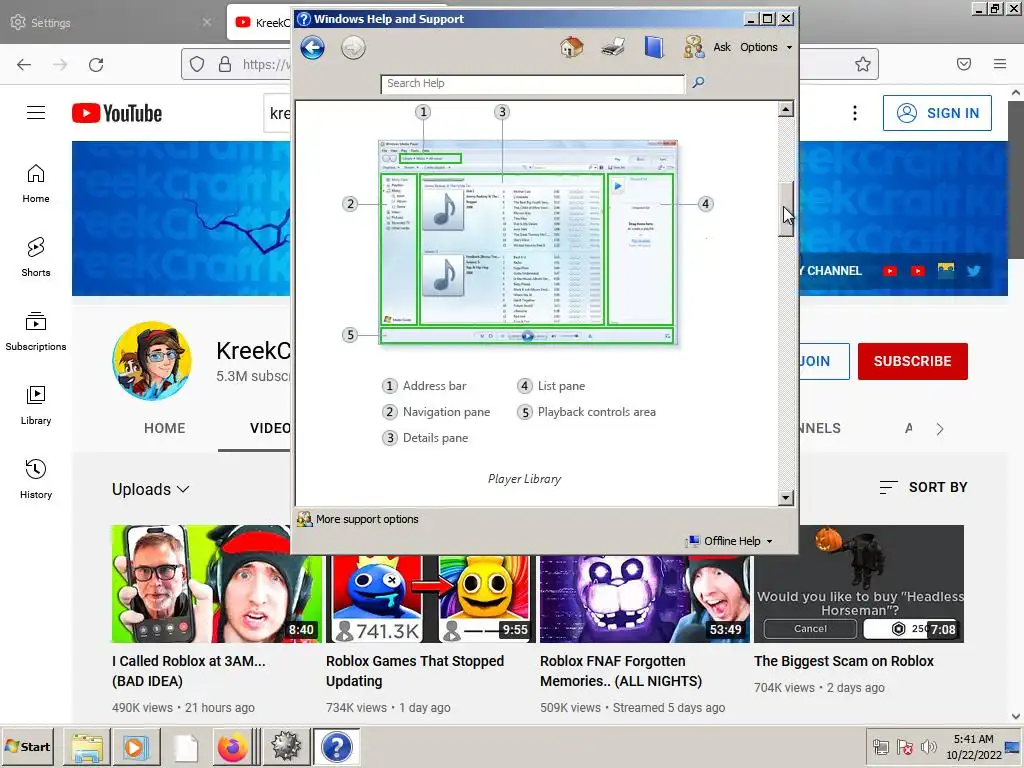The height and width of the screenshot is (768, 1024).
Task: Click 'The Biggest Scam on Roblox' title
Action: point(844,661)
